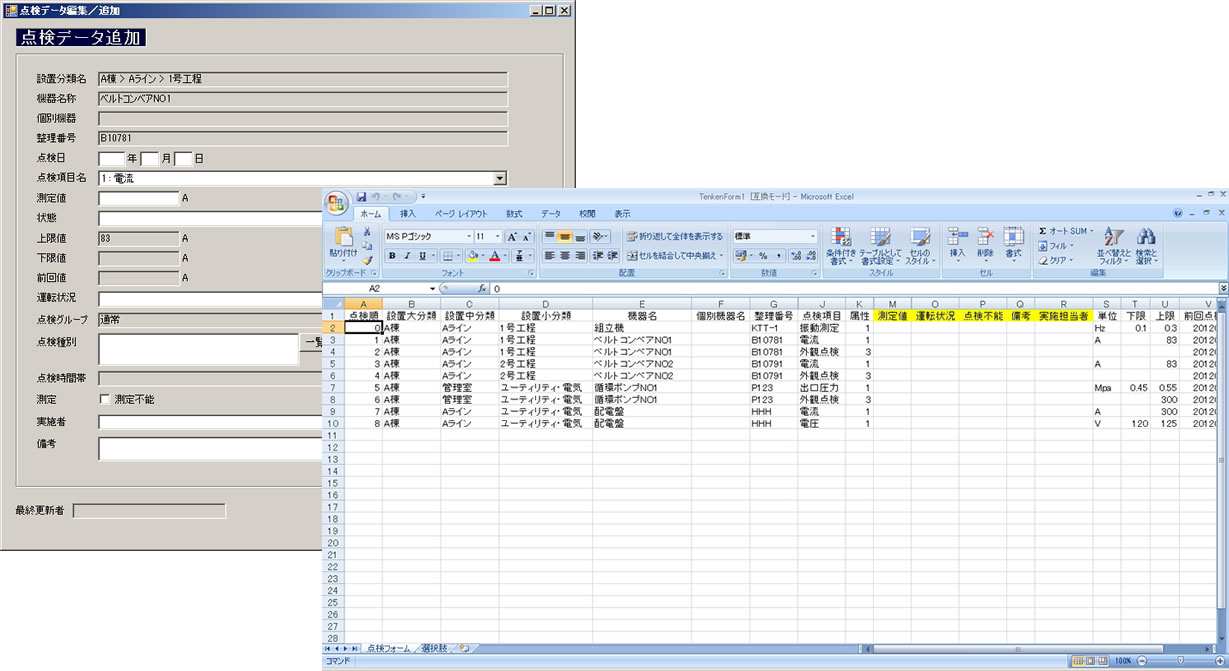Click the Office button orb
This screenshot has width=1229, height=671.
click(336, 201)
